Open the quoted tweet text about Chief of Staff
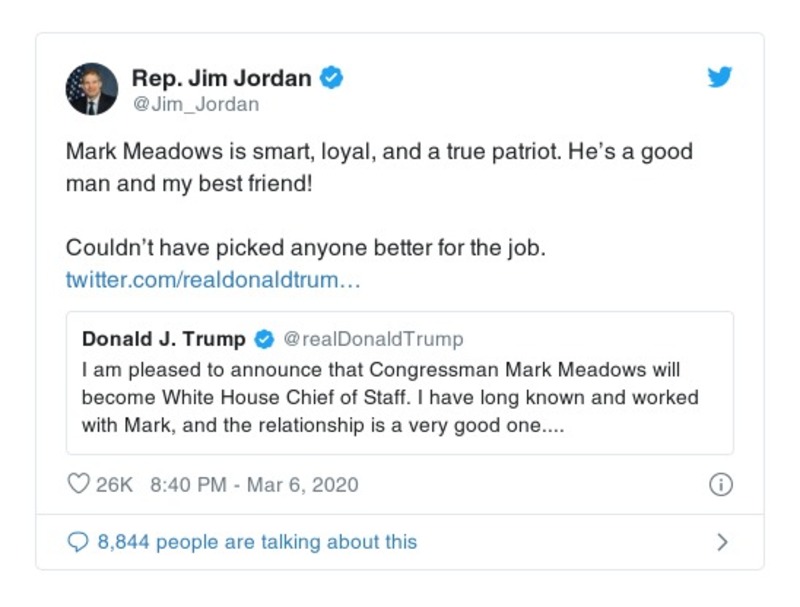Screen dimensions: 800x607 click(390, 397)
